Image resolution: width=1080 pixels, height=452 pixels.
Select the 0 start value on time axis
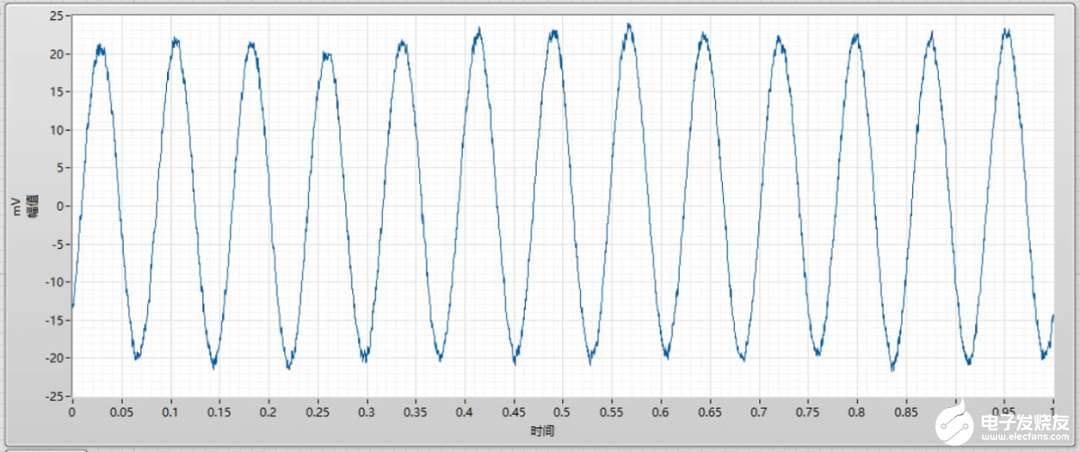pos(72,412)
